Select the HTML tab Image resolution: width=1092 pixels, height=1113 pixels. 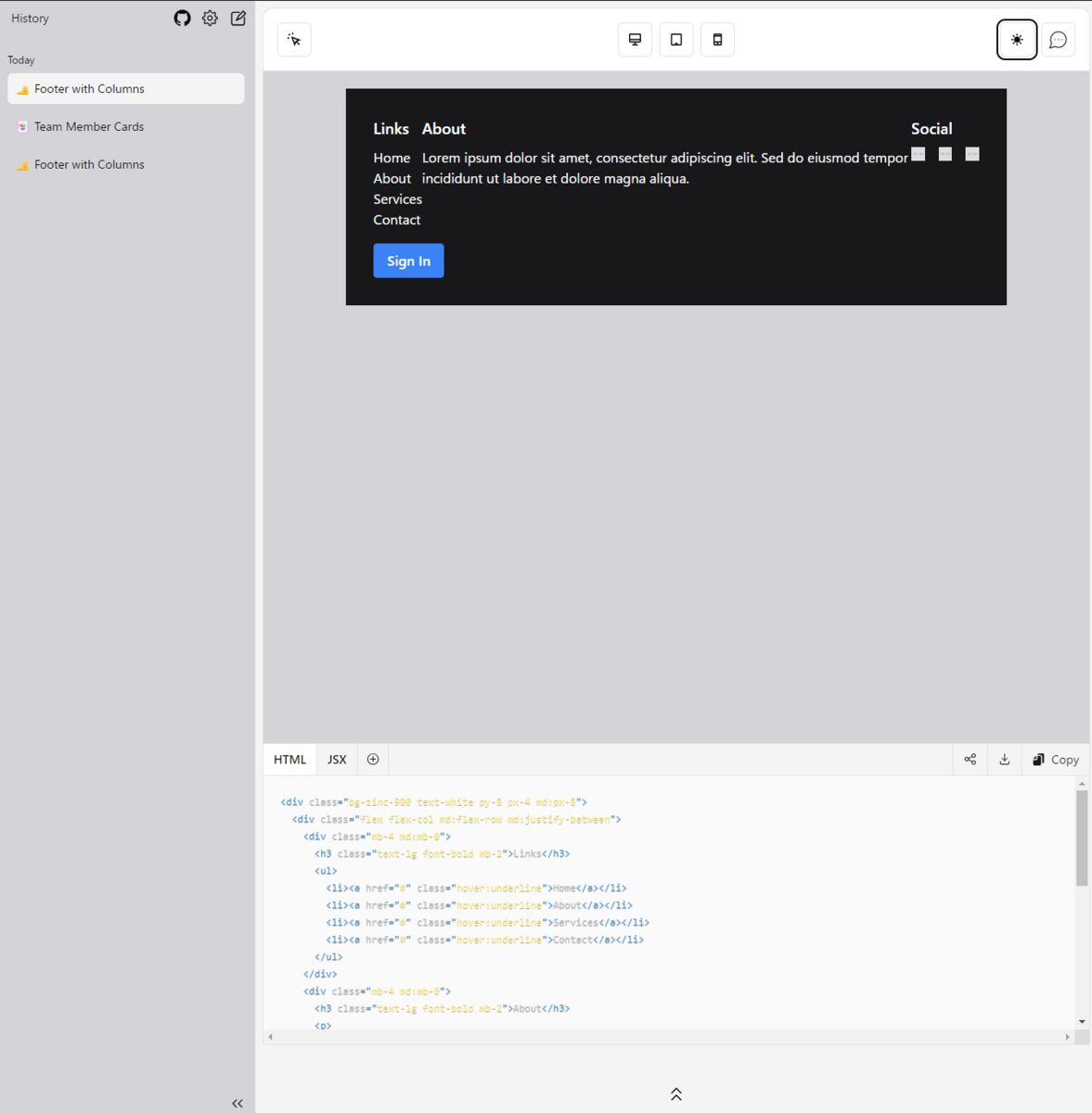tap(289, 759)
